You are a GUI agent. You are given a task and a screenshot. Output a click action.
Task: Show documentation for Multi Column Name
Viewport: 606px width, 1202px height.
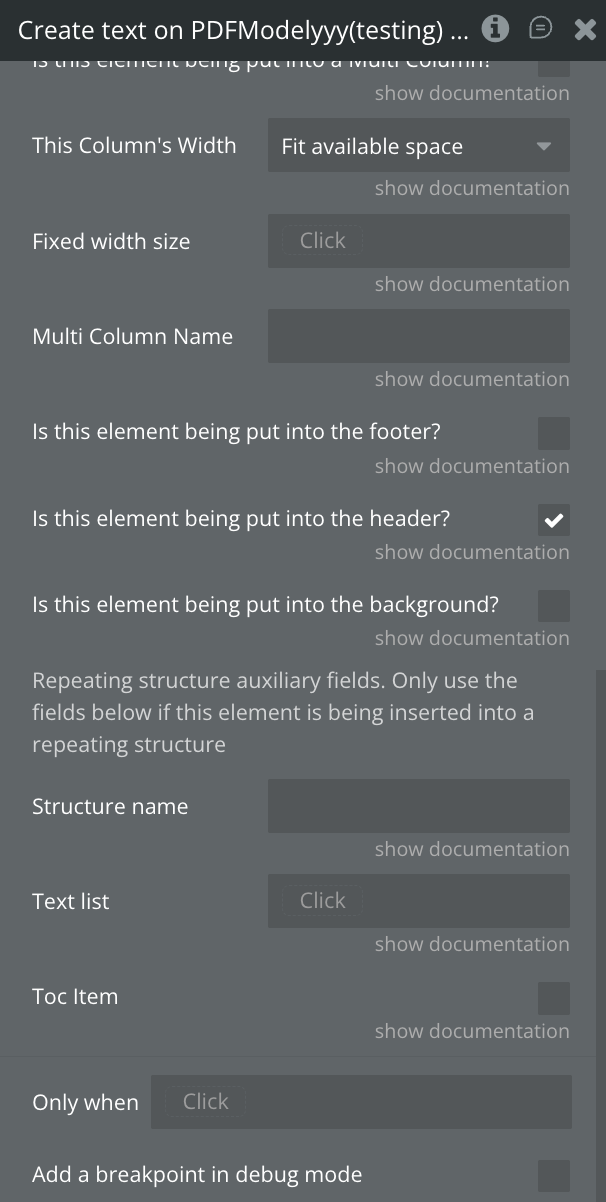tap(472, 379)
